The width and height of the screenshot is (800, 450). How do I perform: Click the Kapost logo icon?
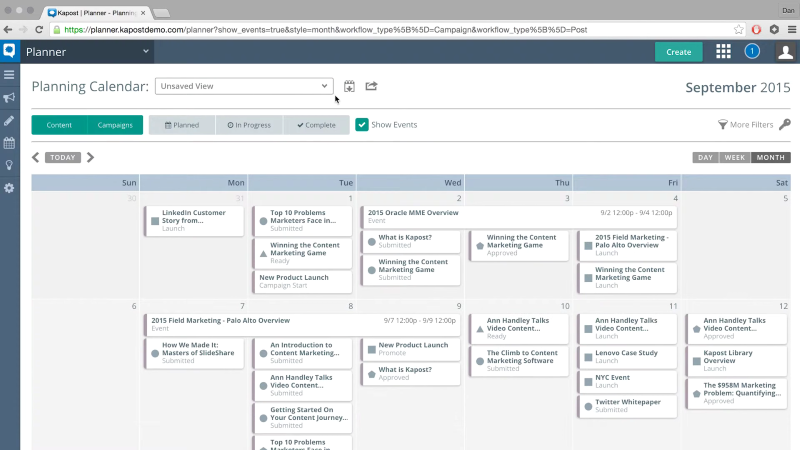click(x=9, y=51)
